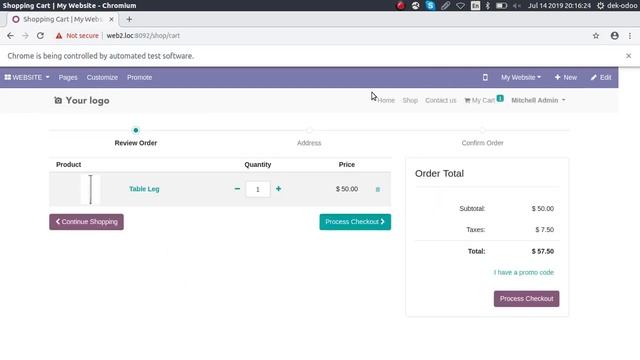Expand the Mitchell Admin user menu
Viewport: 640px width, 360px height.
pos(538,100)
